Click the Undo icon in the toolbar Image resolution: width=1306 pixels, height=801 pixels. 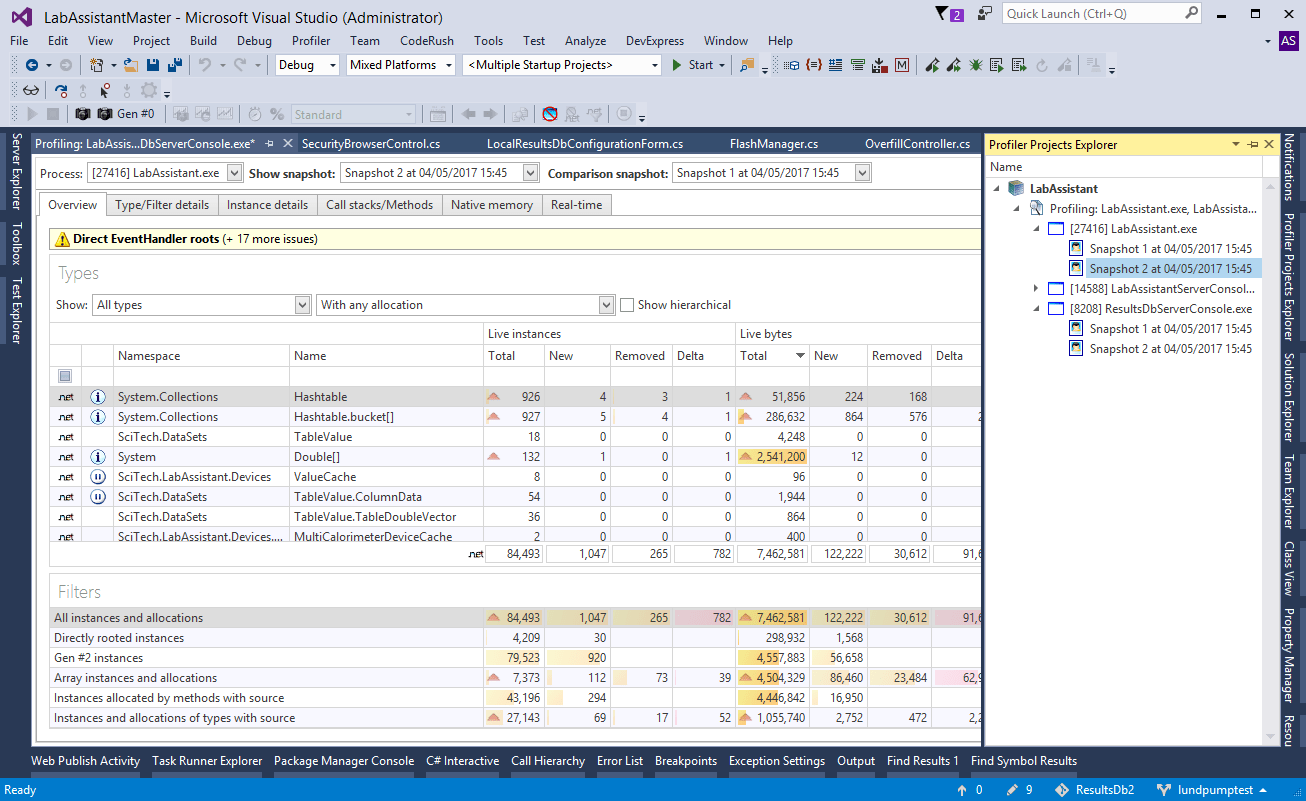(x=204, y=64)
